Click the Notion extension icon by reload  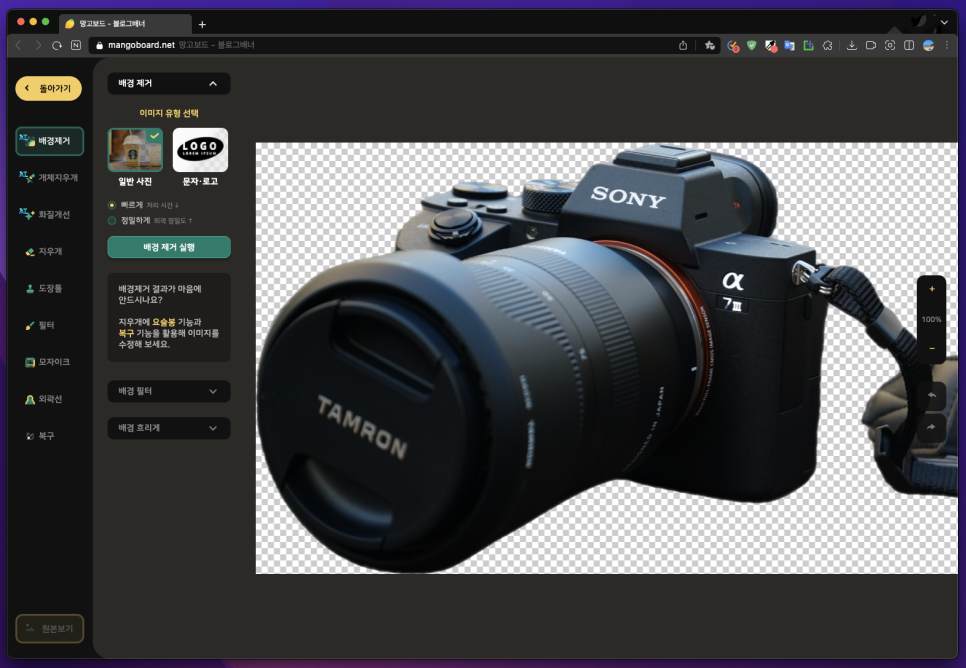pyautogui.click(x=76, y=45)
